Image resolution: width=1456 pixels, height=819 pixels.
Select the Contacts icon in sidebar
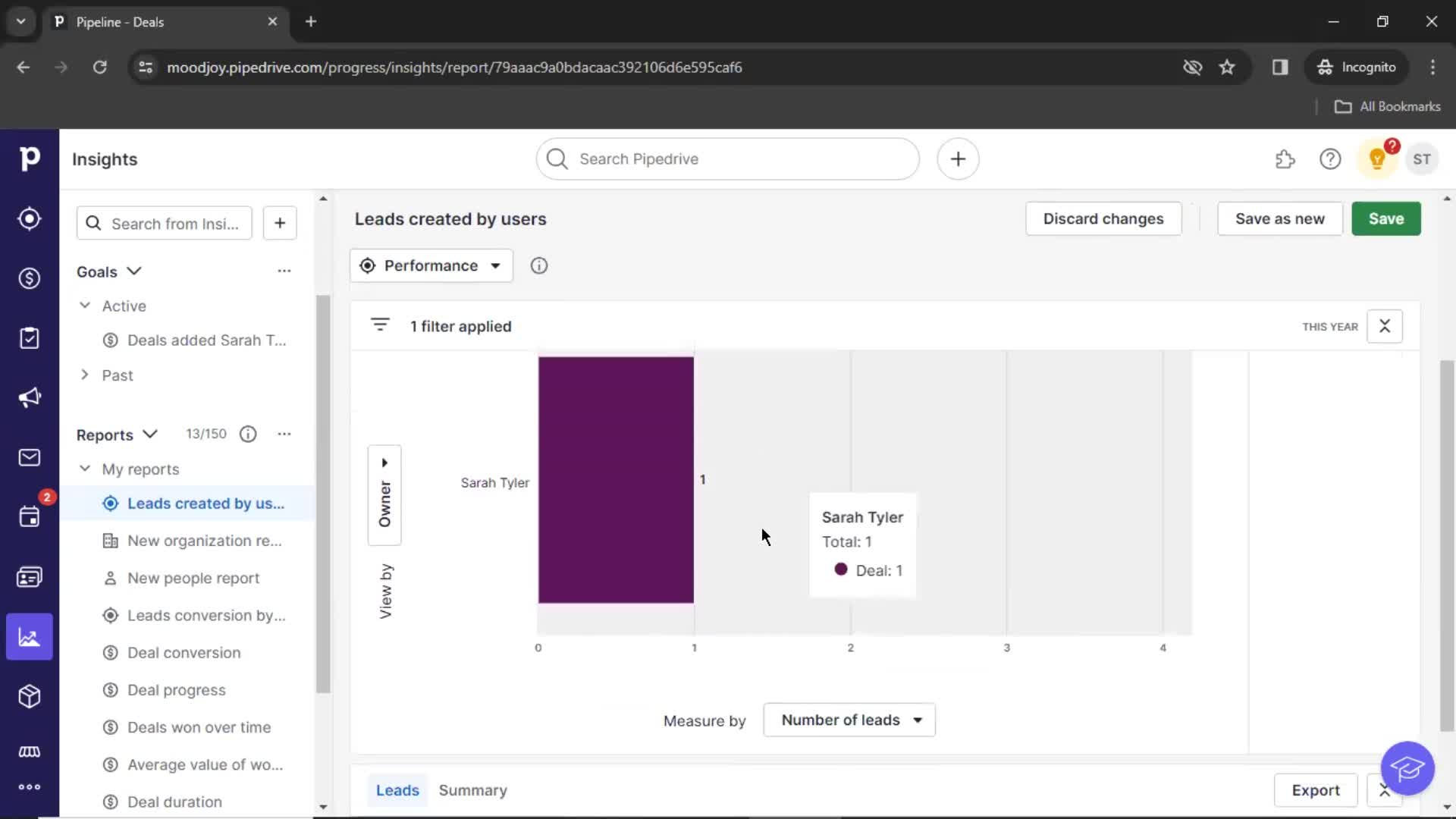point(29,576)
